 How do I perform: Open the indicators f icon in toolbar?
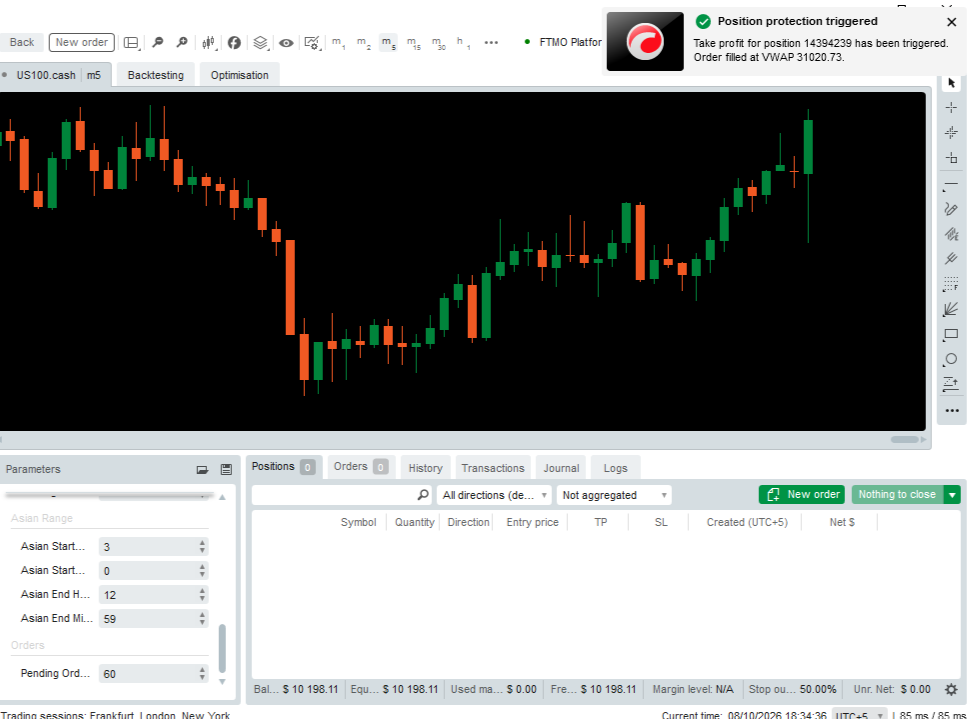(x=234, y=42)
